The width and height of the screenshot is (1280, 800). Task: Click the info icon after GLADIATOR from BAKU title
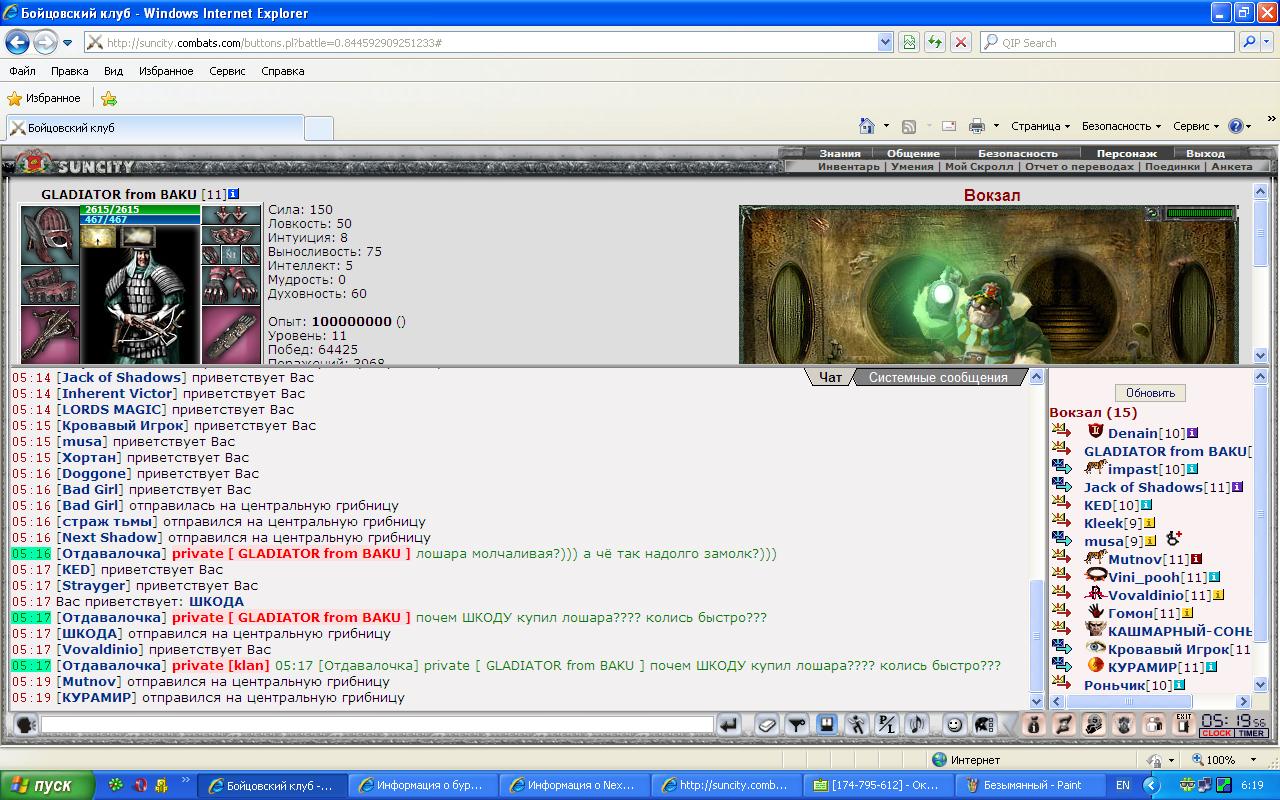click(233, 194)
